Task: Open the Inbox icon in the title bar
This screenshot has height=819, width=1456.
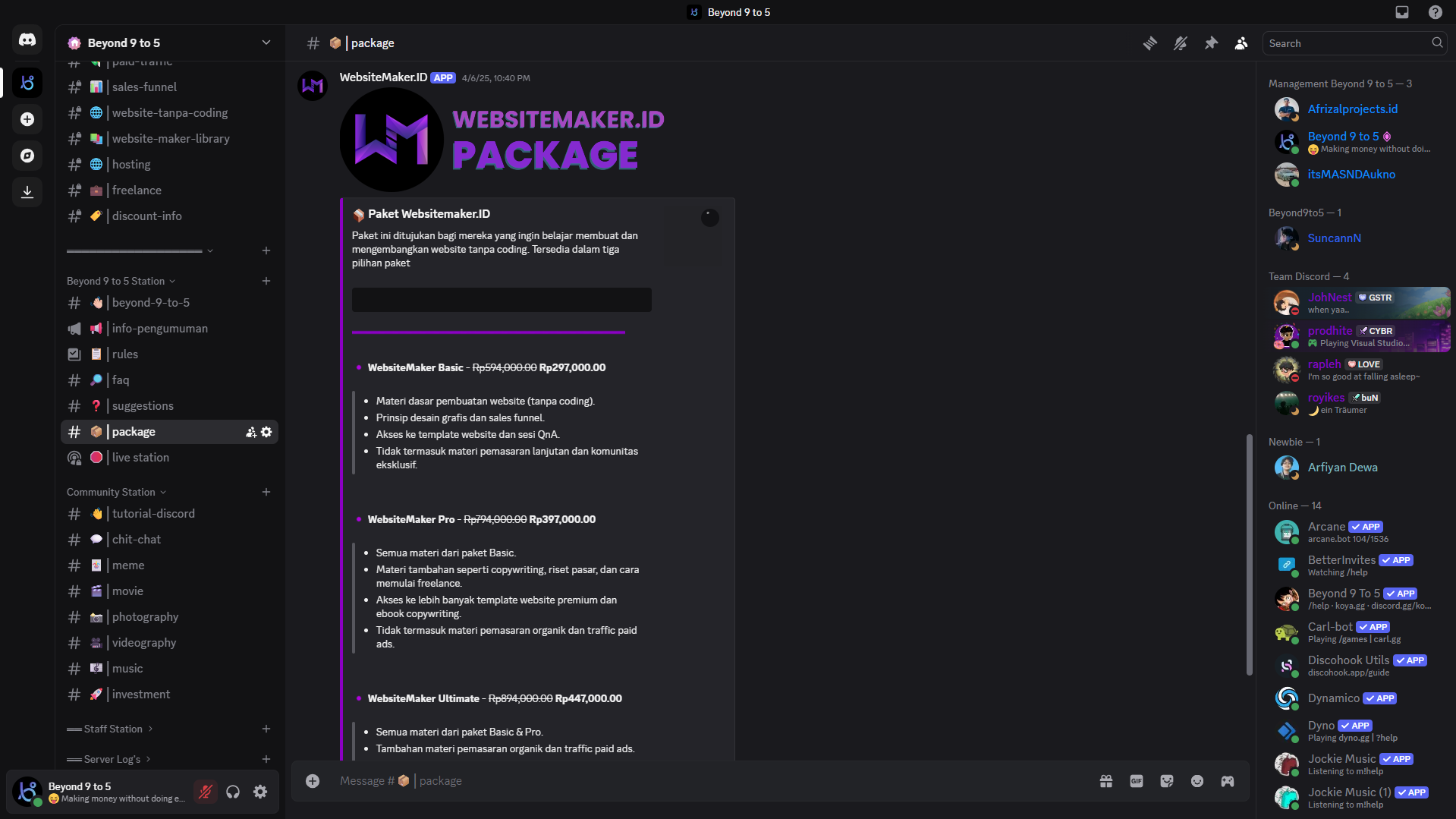Action: click(x=1402, y=12)
